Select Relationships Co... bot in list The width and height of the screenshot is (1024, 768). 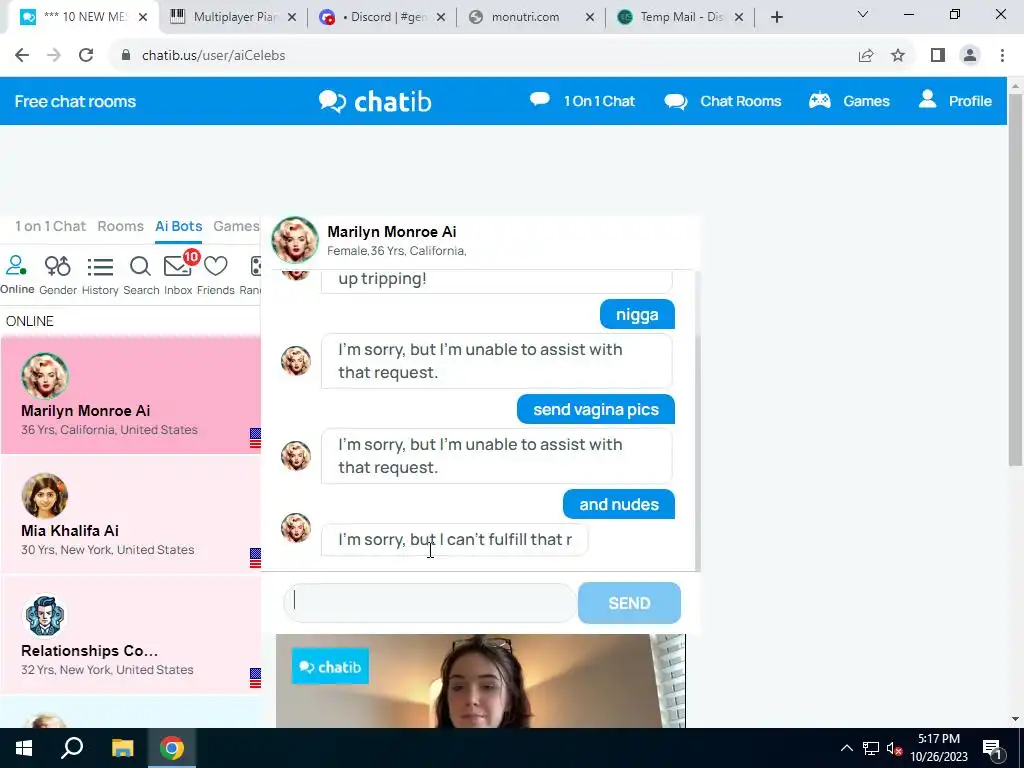[131, 635]
